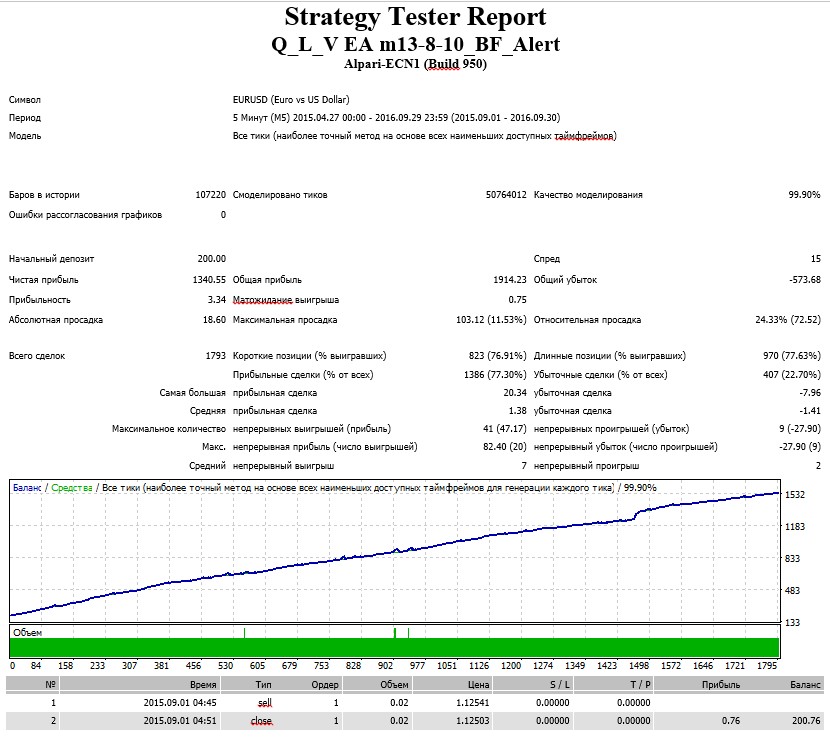Image resolution: width=830 pixels, height=738 pixels.
Task: Click expected payoff value 0.75
Action: [x=517, y=300]
